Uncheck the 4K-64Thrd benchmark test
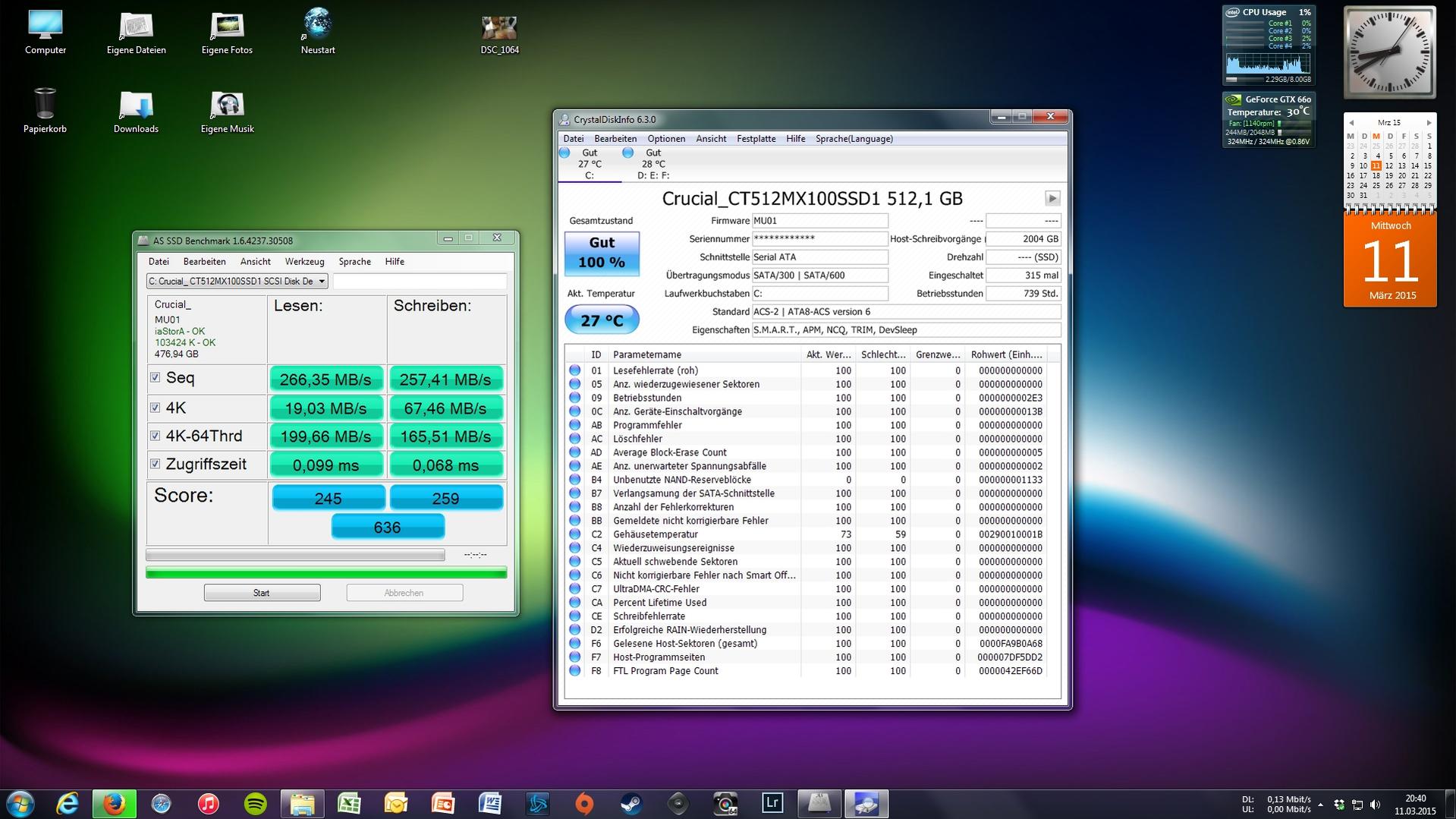 tap(156, 436)
